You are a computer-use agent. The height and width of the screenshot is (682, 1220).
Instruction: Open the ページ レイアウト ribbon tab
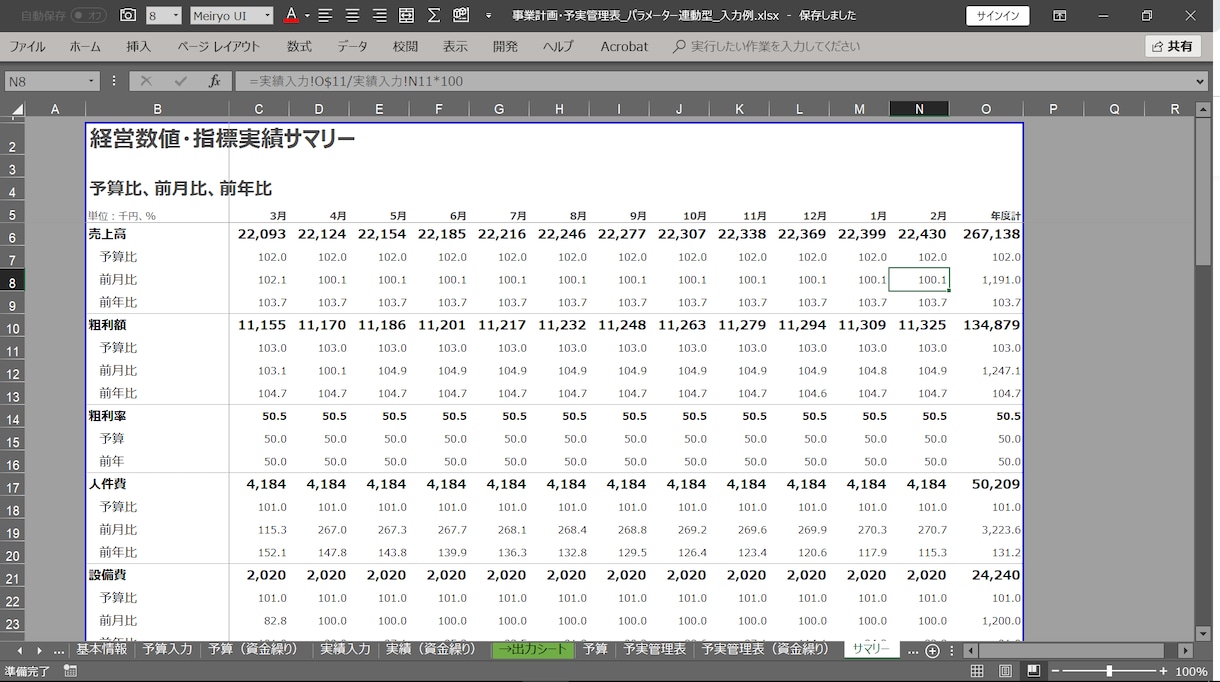click(218, 46)
